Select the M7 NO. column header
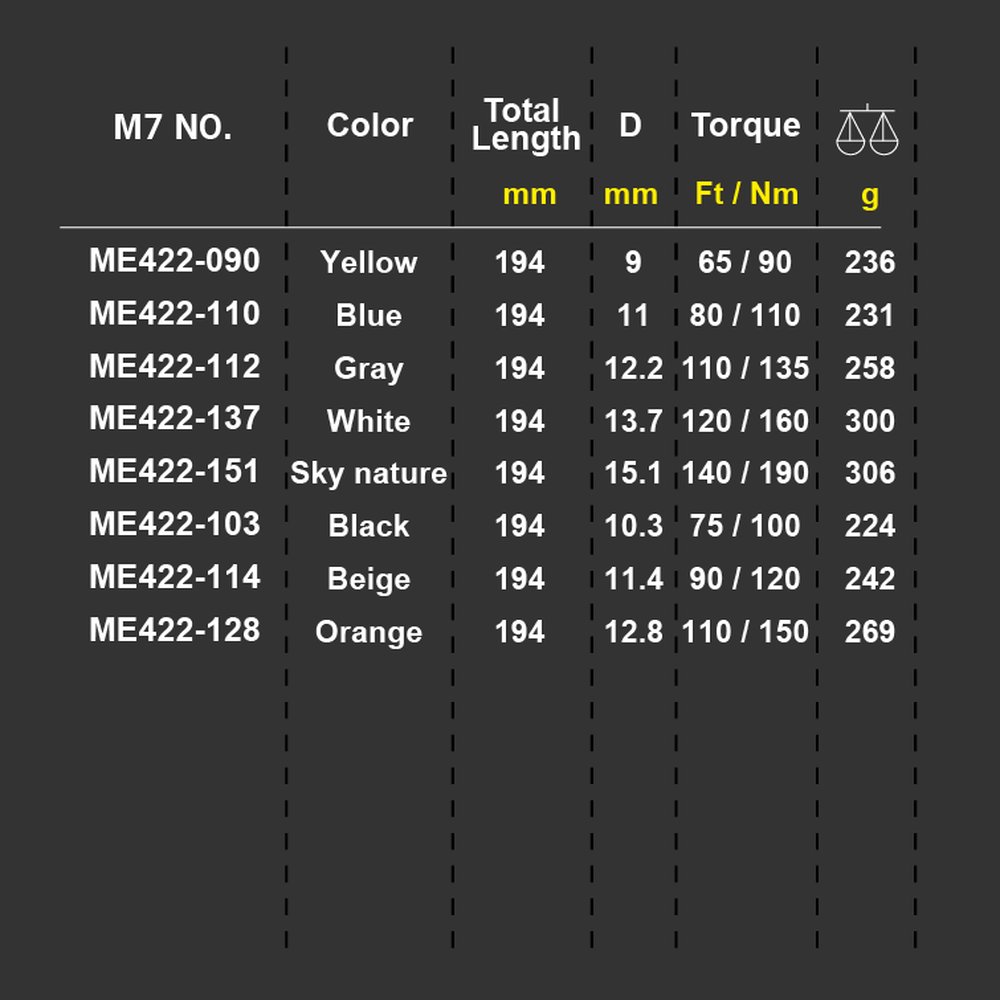Screen dimensions: 1000x1000 [173, 127]
